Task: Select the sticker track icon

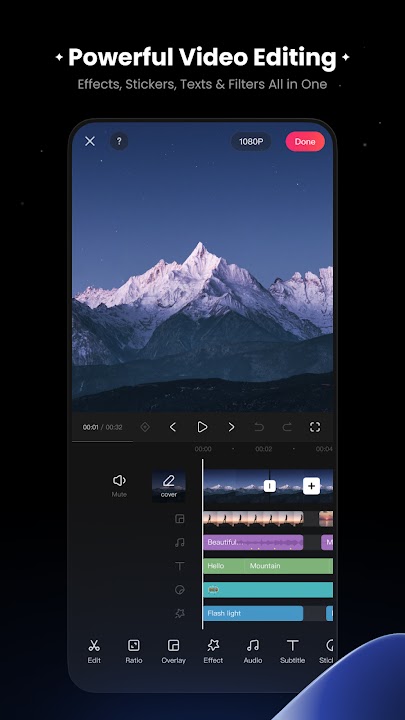Action: [x=180, y=590]
